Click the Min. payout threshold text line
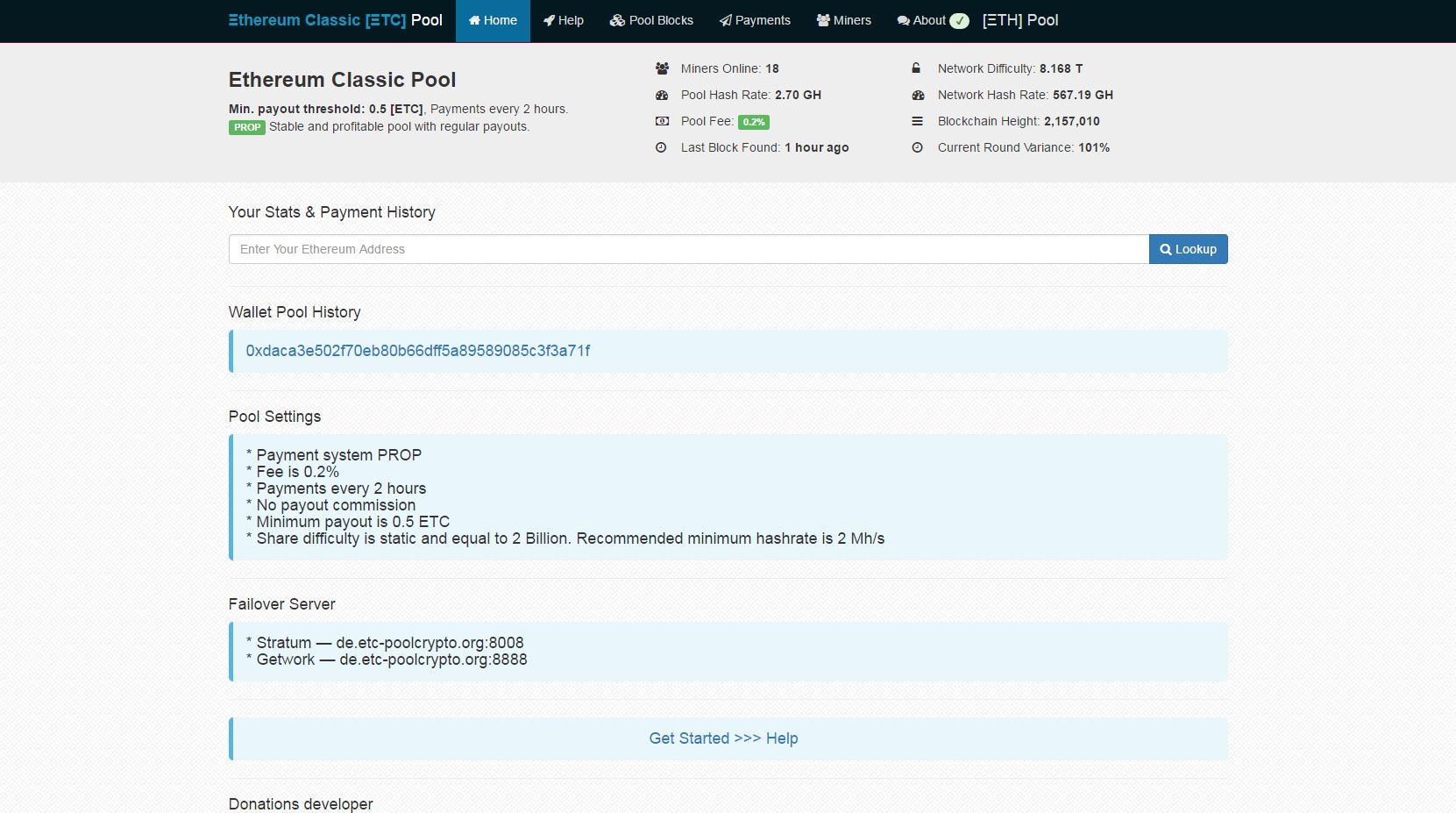1456x813 pixels. (x=398, y=109)
